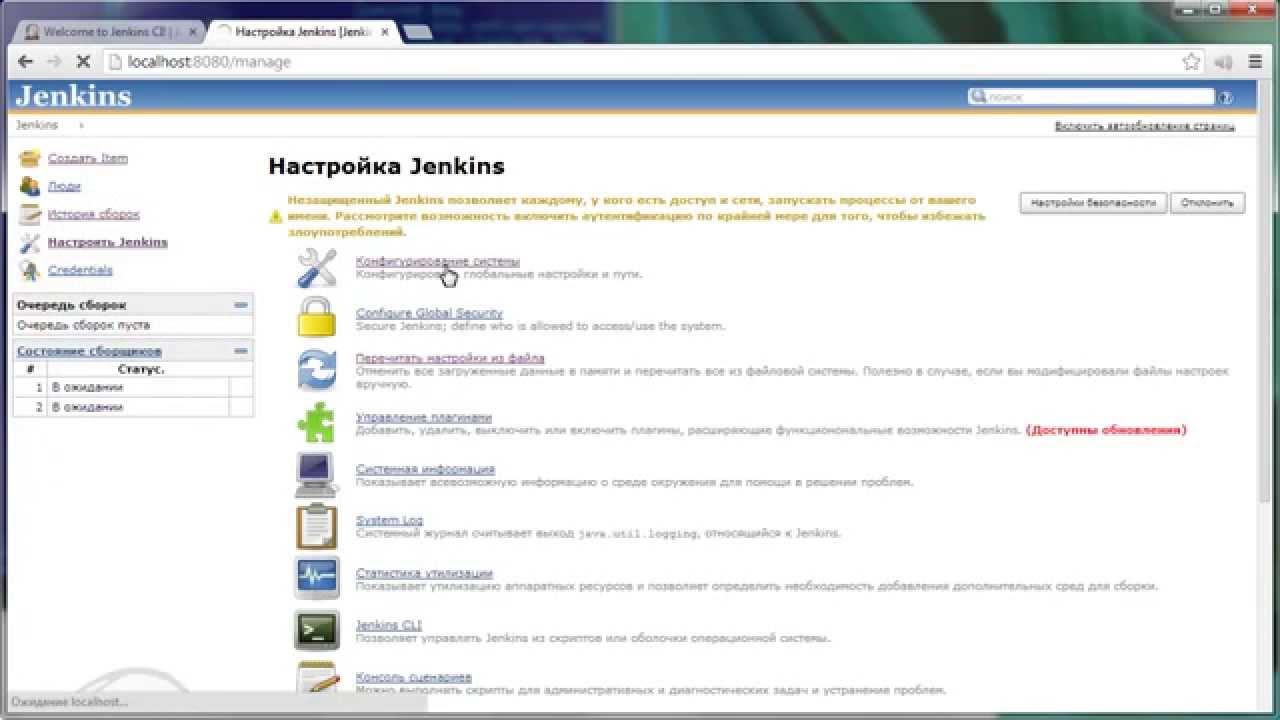1280x720 pixels.
Task: Close the Welcome to Jenkins CI tab
Action: 195,32
